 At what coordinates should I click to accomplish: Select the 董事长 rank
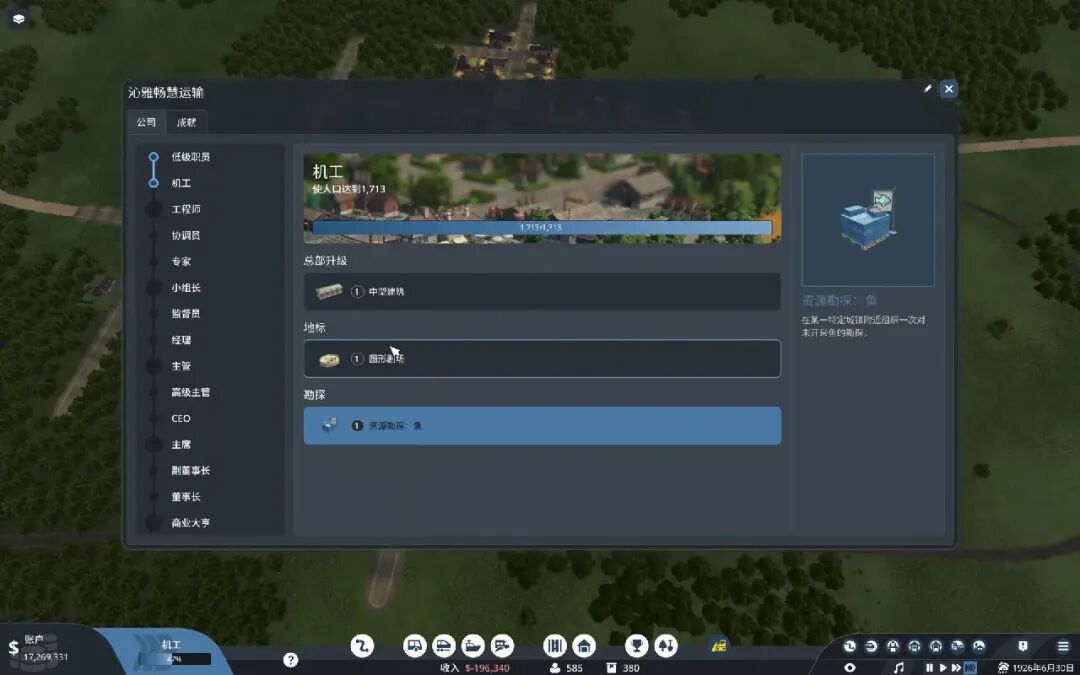[186, 497]
